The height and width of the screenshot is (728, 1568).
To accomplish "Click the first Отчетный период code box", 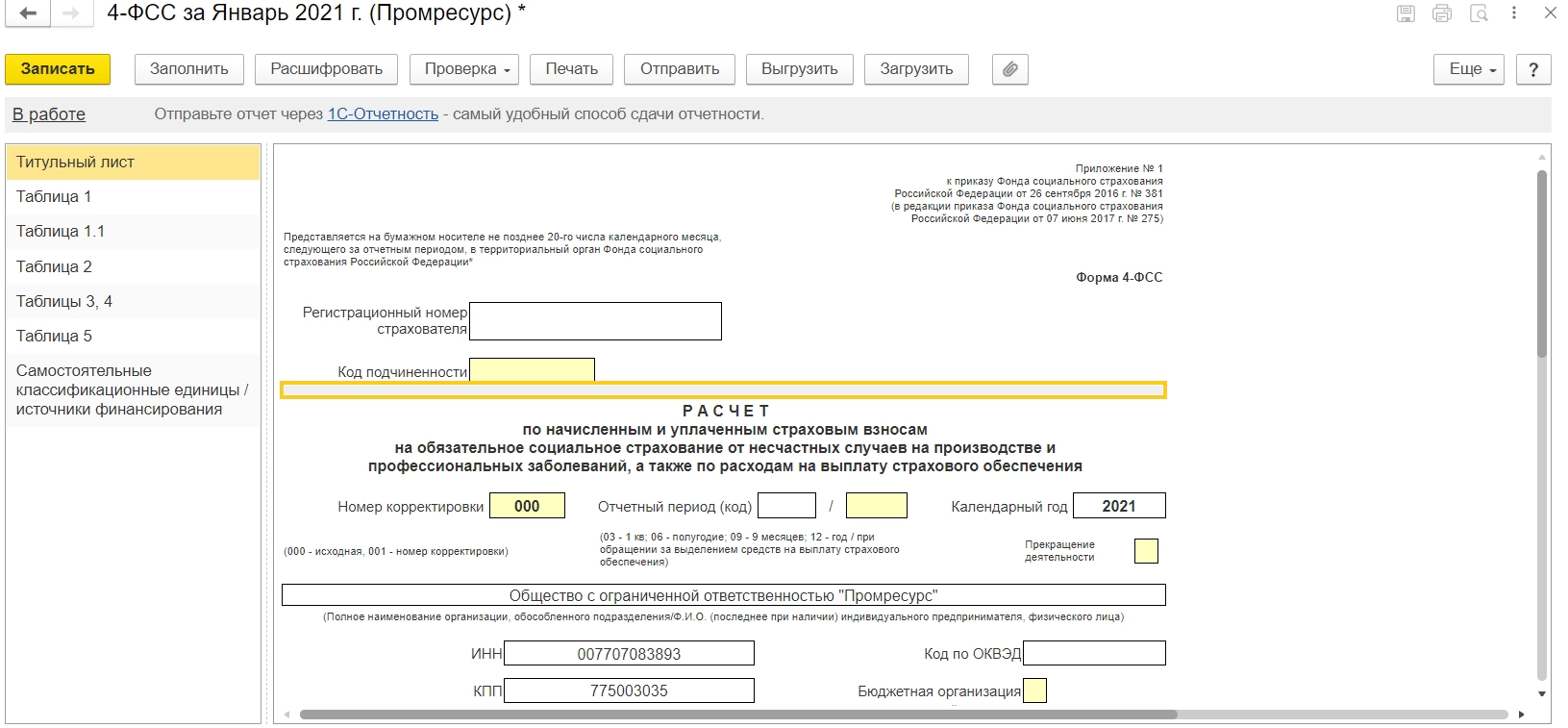I will click(786, 506).
